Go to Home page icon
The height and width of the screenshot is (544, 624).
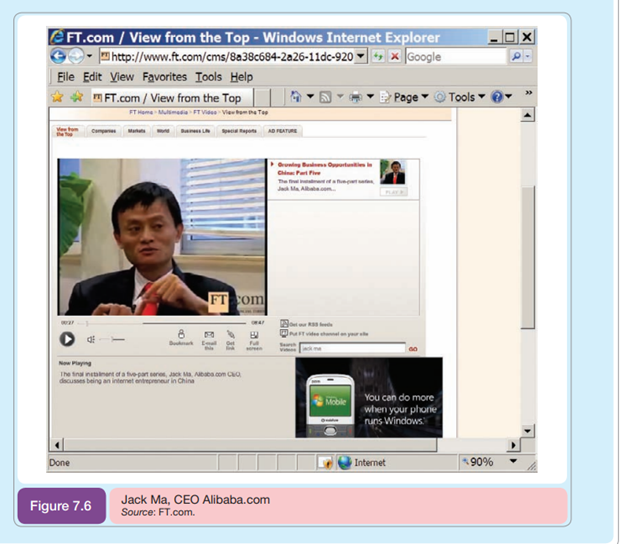tap(295, 97)
